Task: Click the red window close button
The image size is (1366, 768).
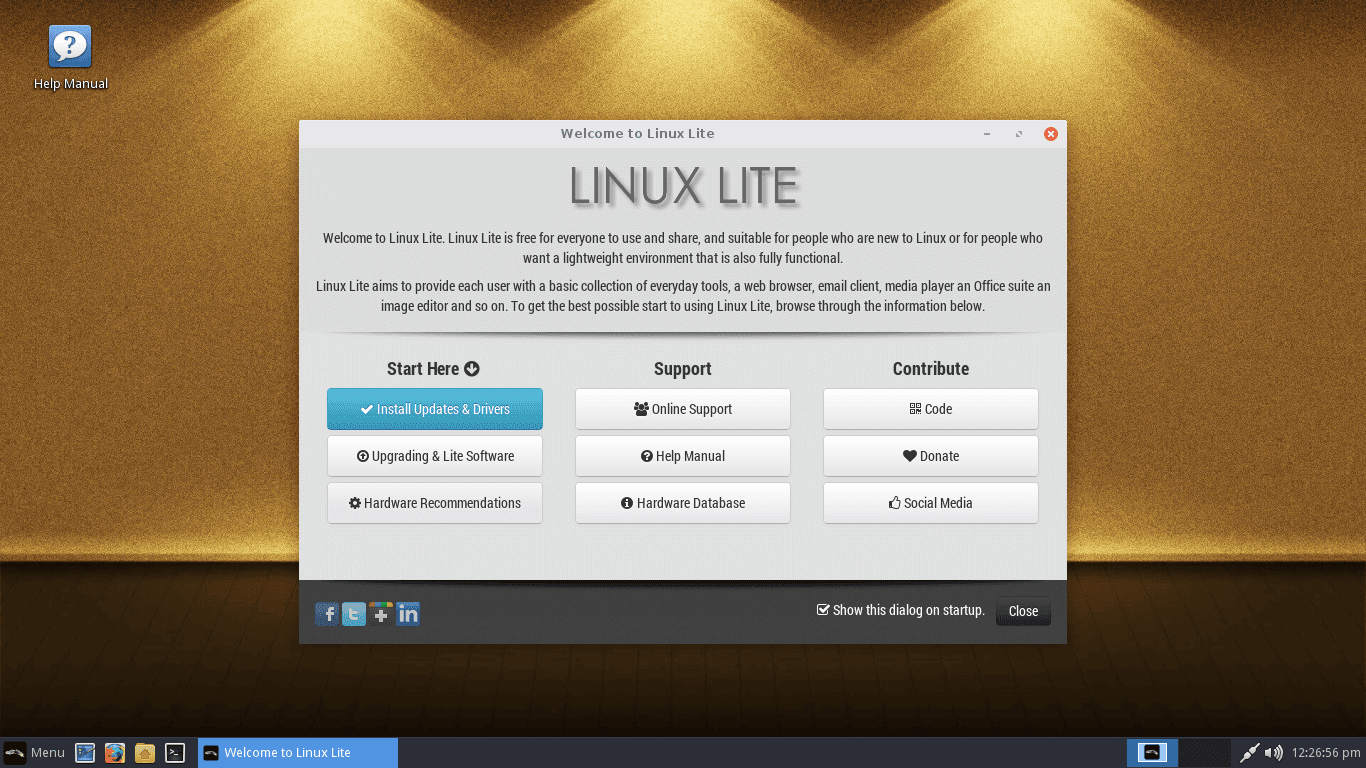Action: click(1051, 134)
